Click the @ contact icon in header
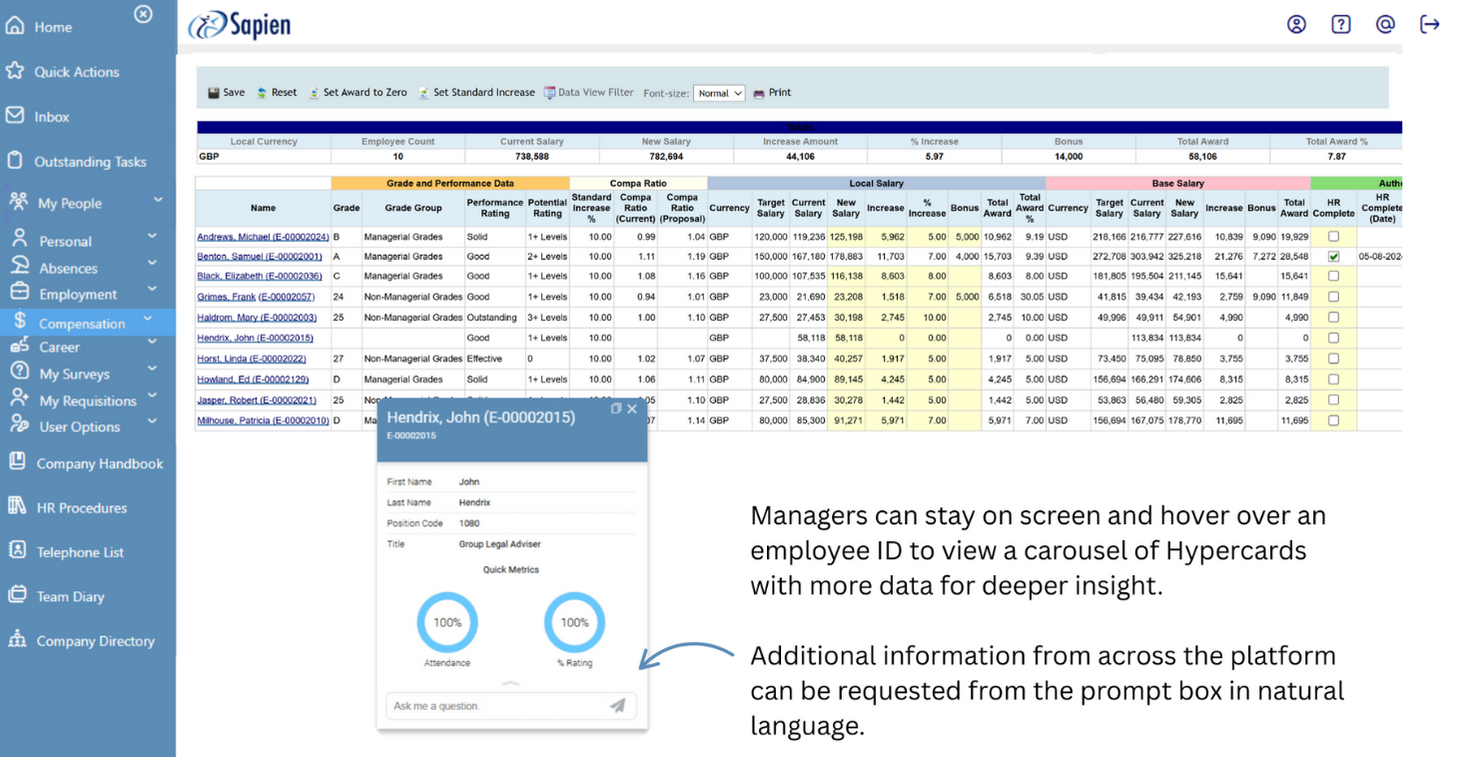The width and height of the screenshot is (1461, 759). (x=1385, y=24)
